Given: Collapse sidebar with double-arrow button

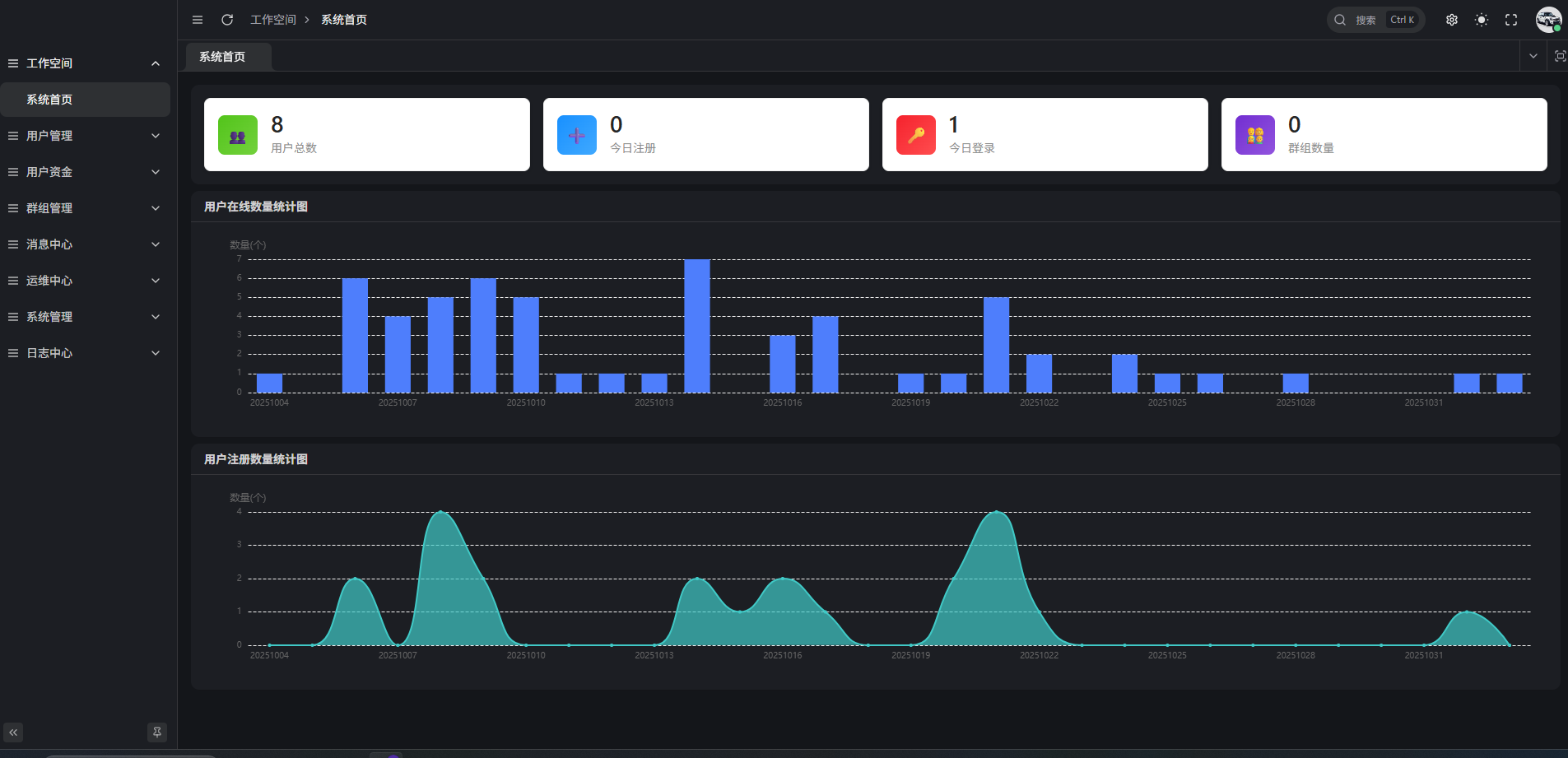Looking at the screenshot, I should click(x=13, y=732).
